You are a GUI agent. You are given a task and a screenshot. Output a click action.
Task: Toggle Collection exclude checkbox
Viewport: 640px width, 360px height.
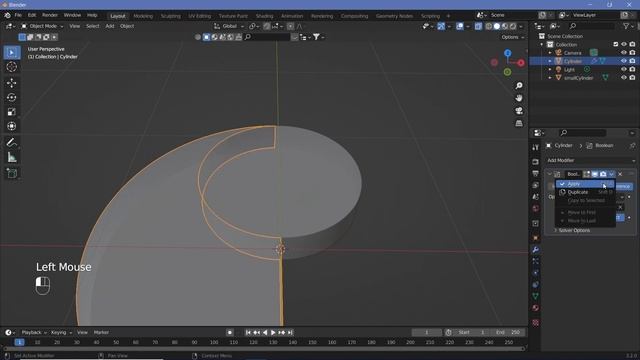click(616, 44)
